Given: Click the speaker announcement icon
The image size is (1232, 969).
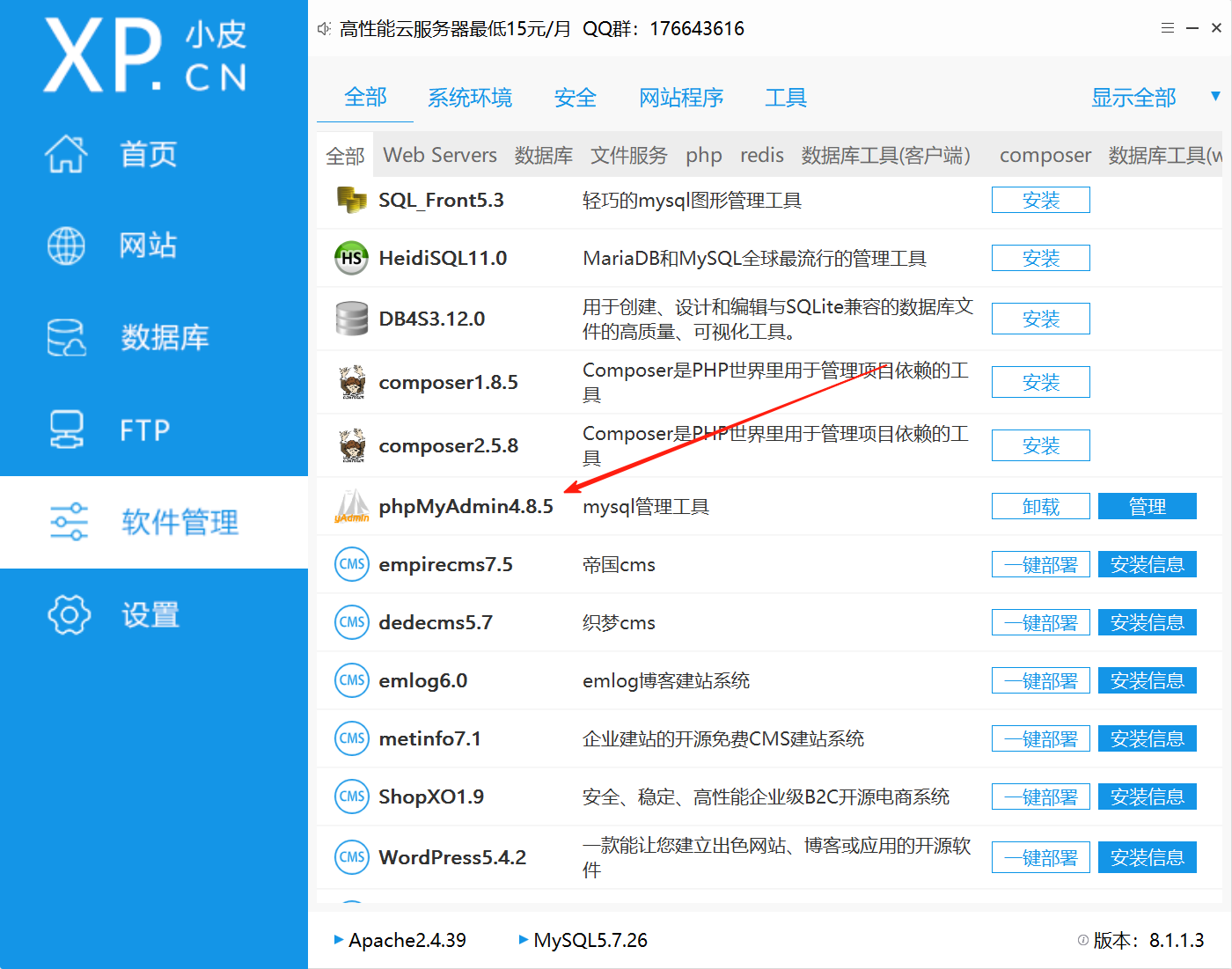Looking at the screenshot, I should pos(324,29).
